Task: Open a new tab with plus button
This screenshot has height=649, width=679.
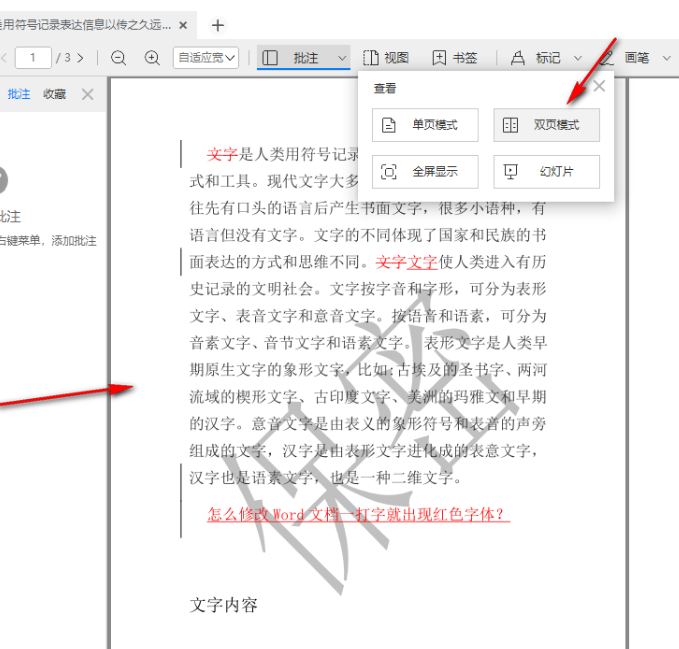Action: pyautogui.click(x=218, y=26)
